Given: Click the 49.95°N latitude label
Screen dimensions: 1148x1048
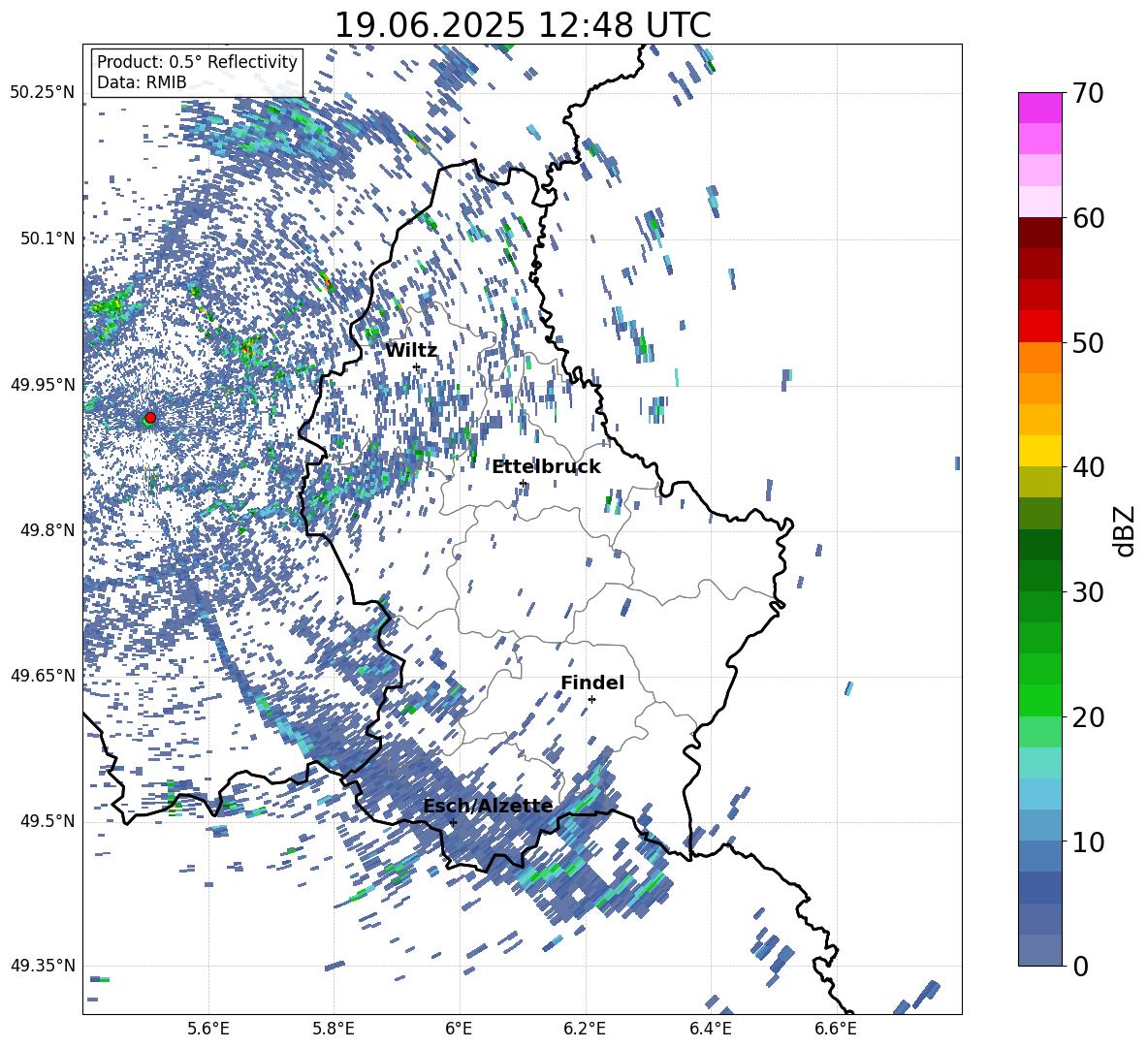Looking at the screenshot, I should [43, 384].
